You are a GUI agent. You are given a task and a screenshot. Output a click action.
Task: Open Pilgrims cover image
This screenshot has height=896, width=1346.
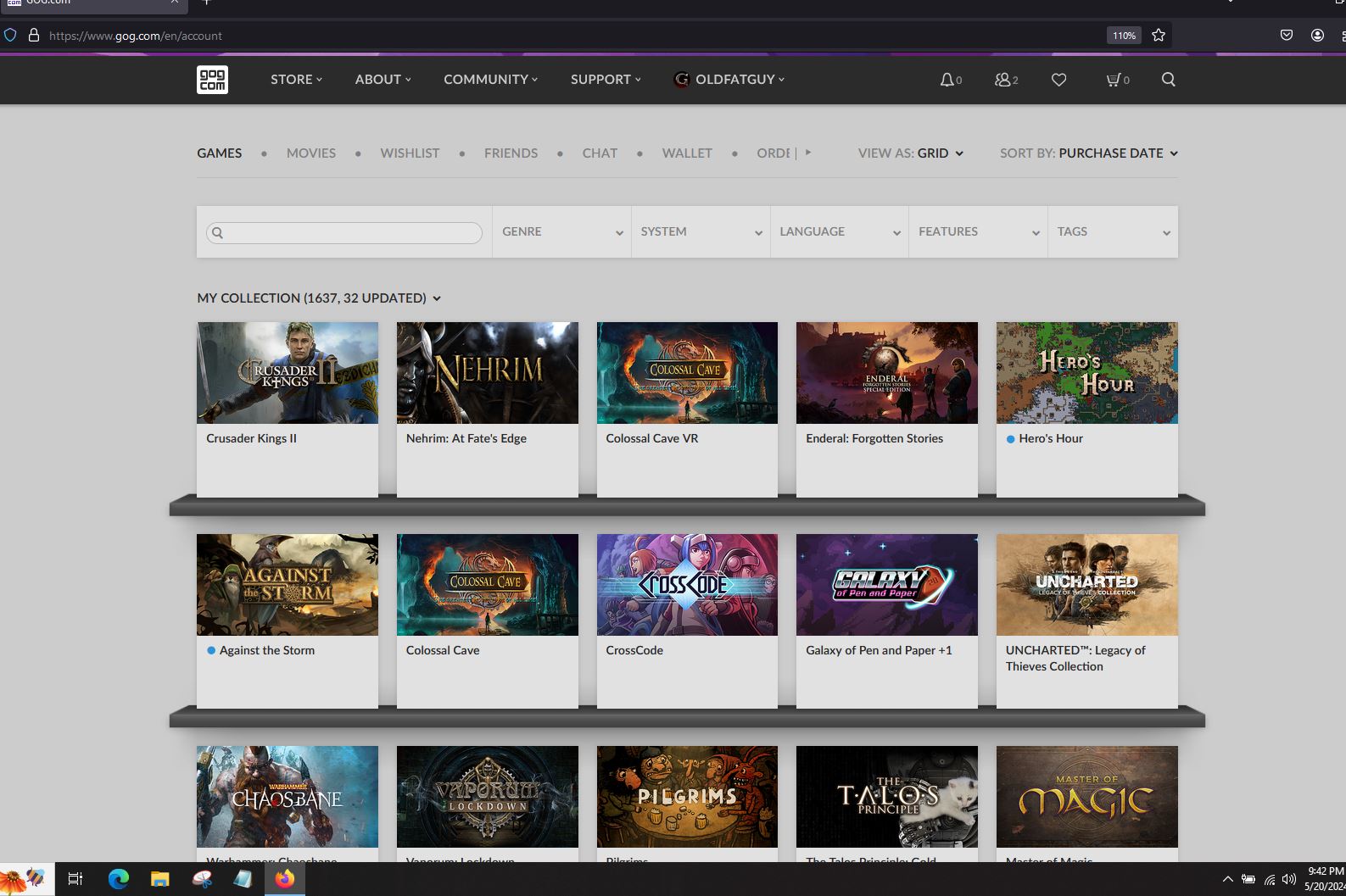point(687,797)
